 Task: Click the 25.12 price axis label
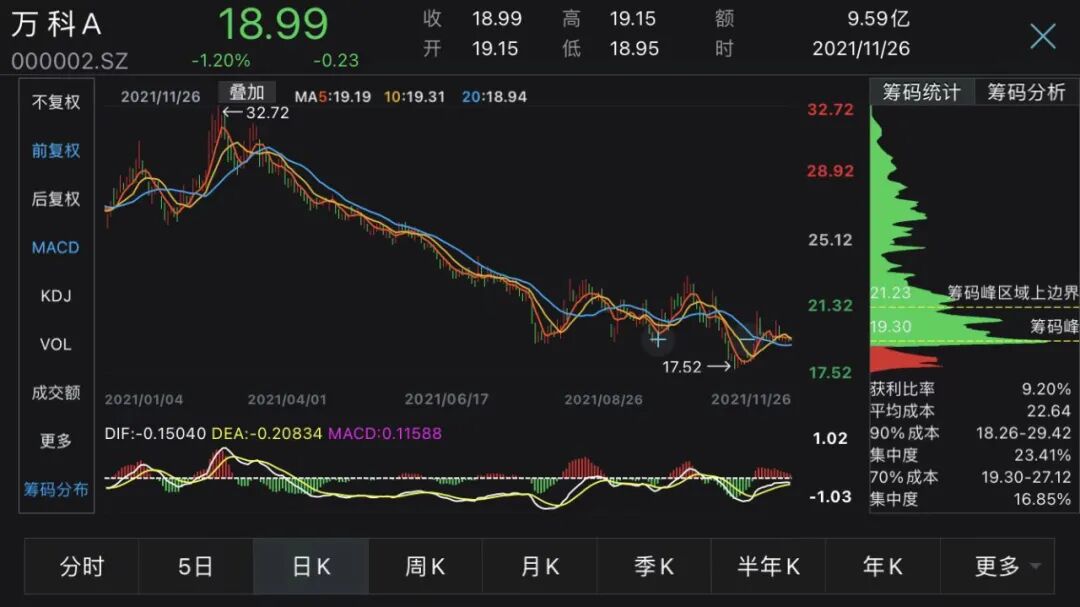click(830, 240)
